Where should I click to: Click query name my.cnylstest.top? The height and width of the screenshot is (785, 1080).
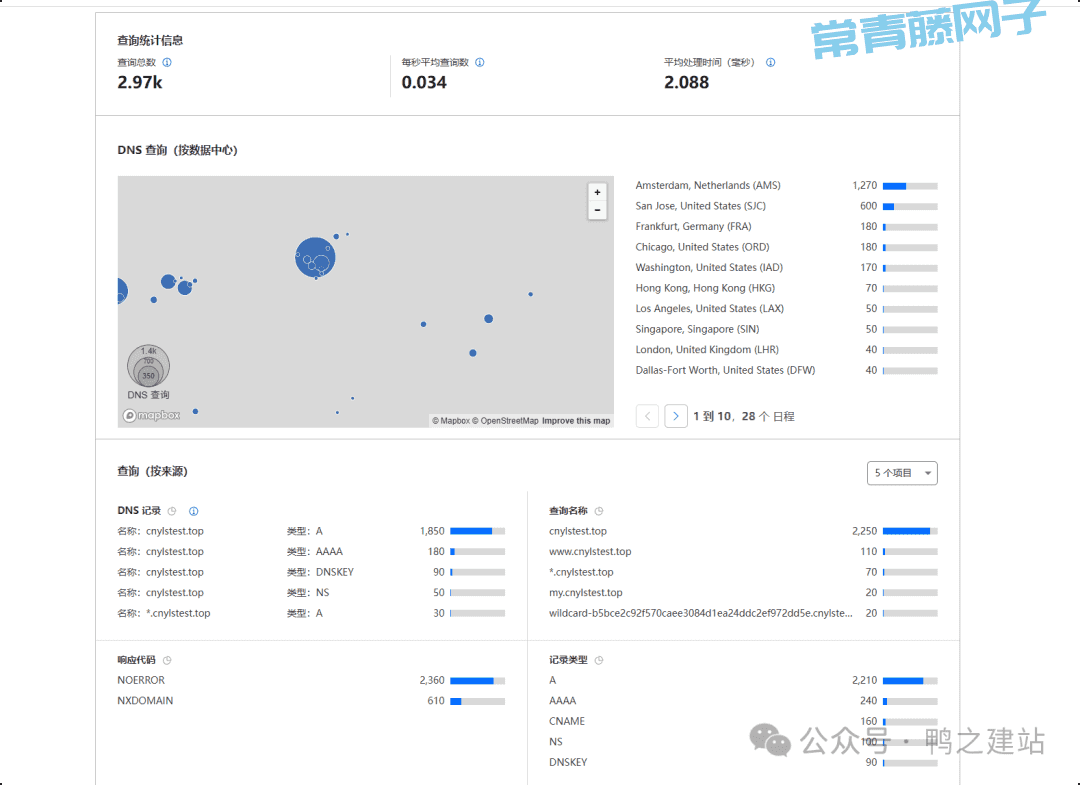pyautogui.click(x=585, y=593)
